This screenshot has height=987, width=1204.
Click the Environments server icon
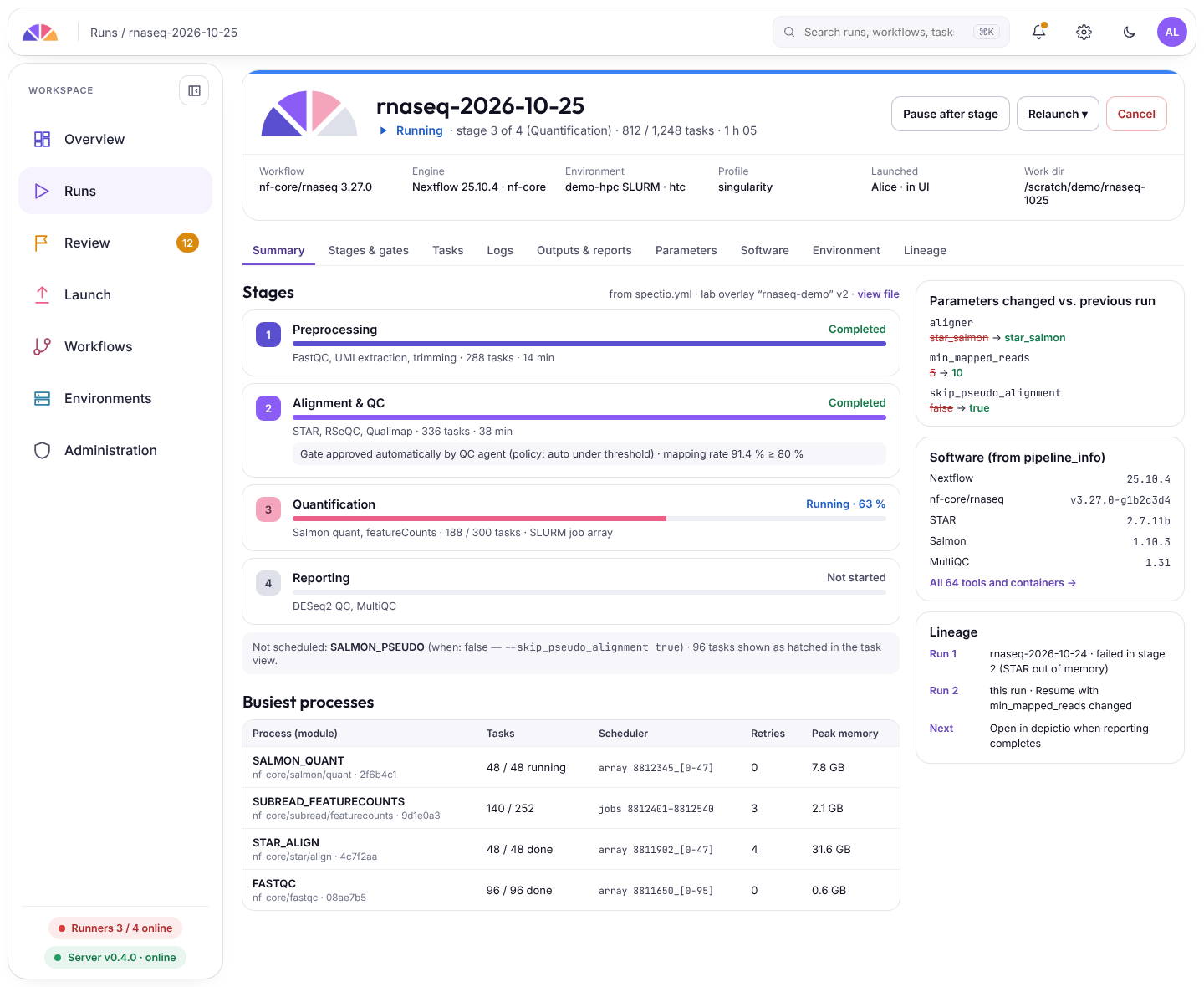tap(42, 398)
